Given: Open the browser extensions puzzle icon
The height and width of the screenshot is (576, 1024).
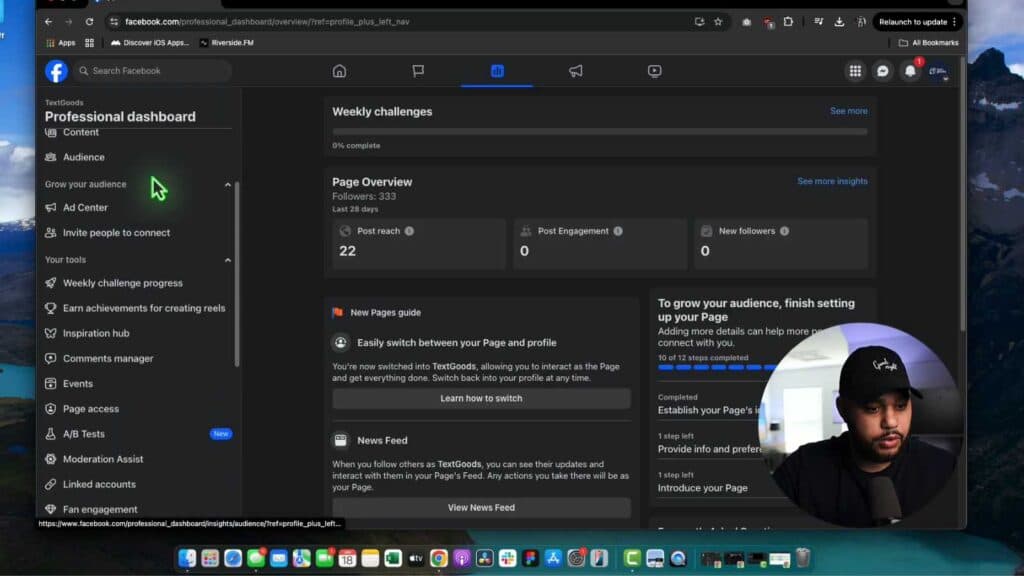Looking at the screenshot, I should (788, 22).
